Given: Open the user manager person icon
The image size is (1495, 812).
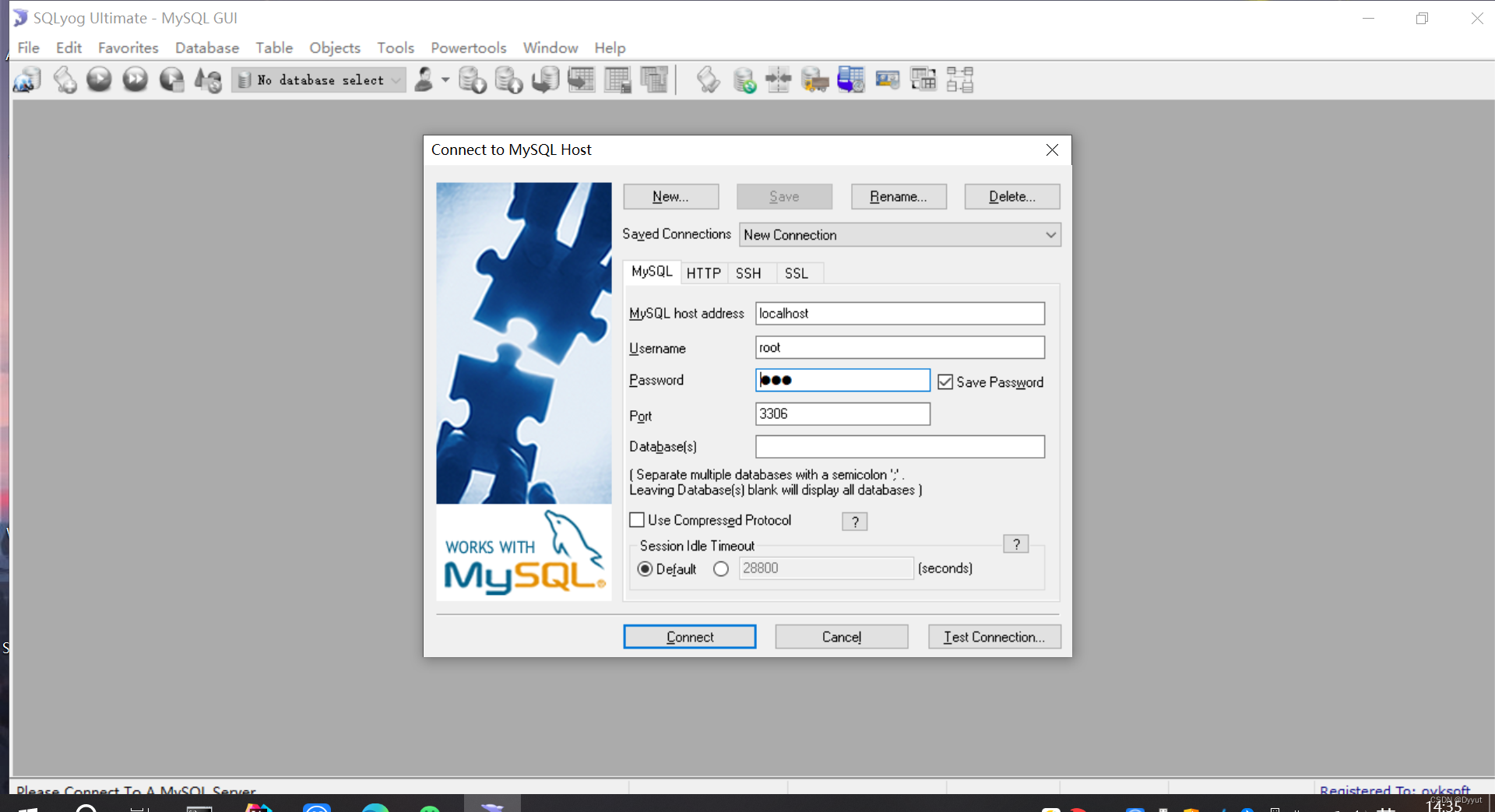Looking at the screenshot, I should click(x=424, y=79).
